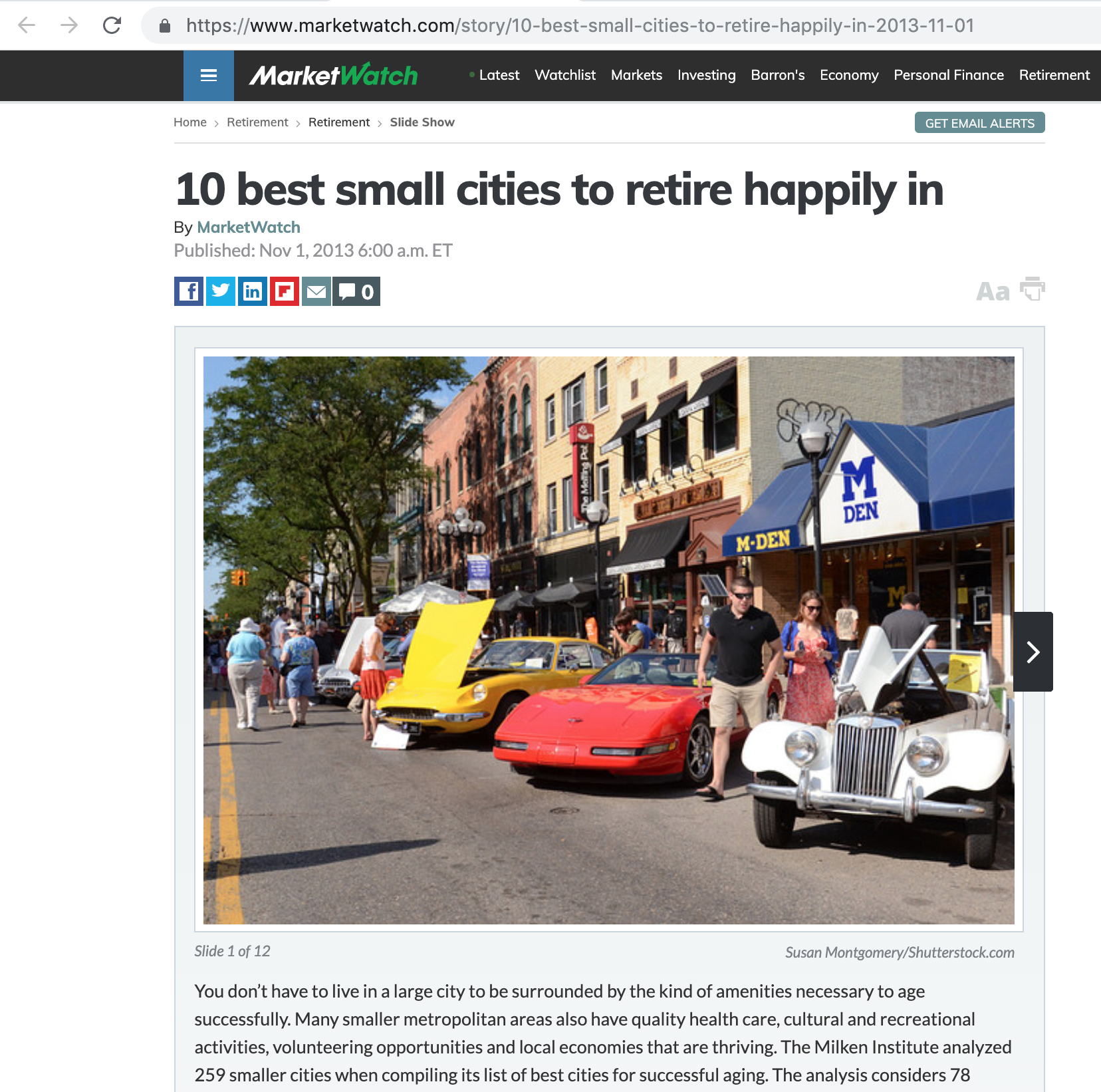This screenshot has width=1101, height=1092.
Task: Click the browser address bar URL
Action: pyautogui.click(x=580, y=25)
